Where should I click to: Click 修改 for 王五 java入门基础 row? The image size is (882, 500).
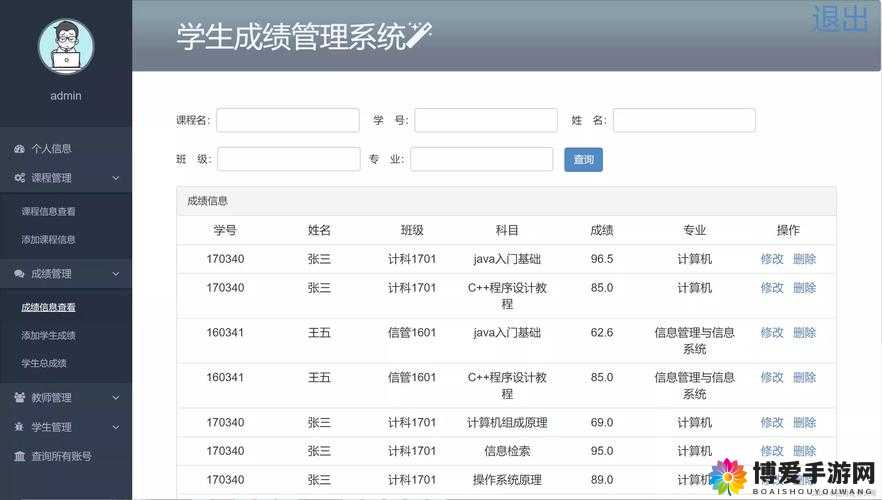pyautogui.click(x=772, y=333)
